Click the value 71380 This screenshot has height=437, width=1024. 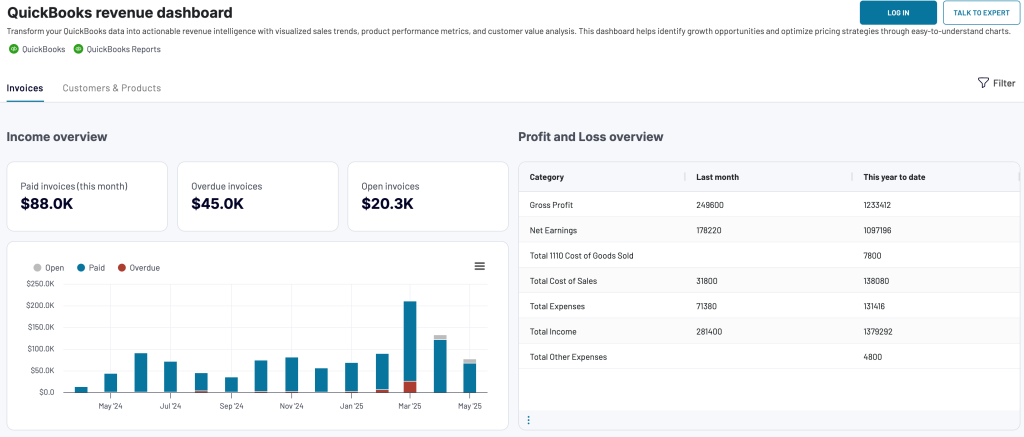707,306
